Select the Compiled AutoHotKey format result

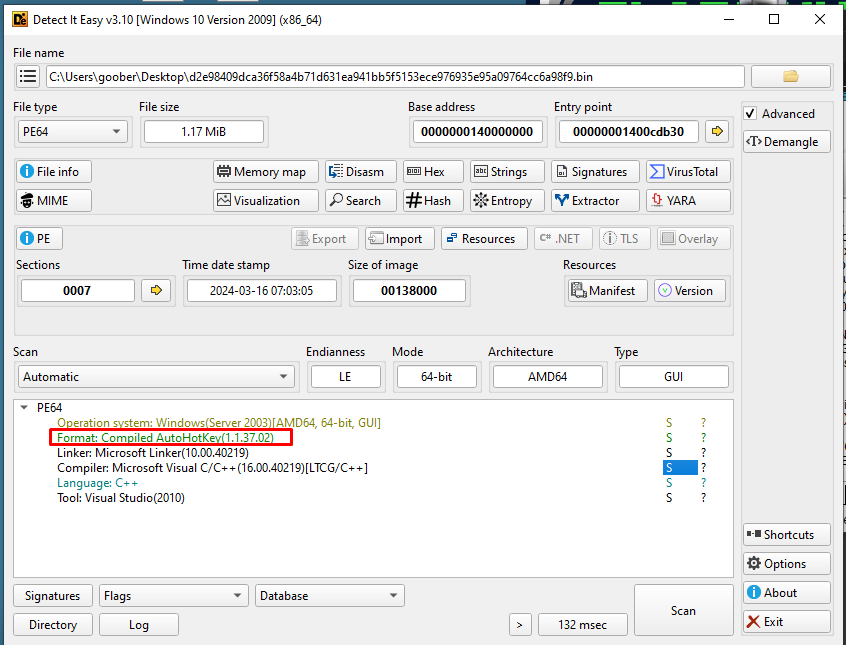coord(165,437)
